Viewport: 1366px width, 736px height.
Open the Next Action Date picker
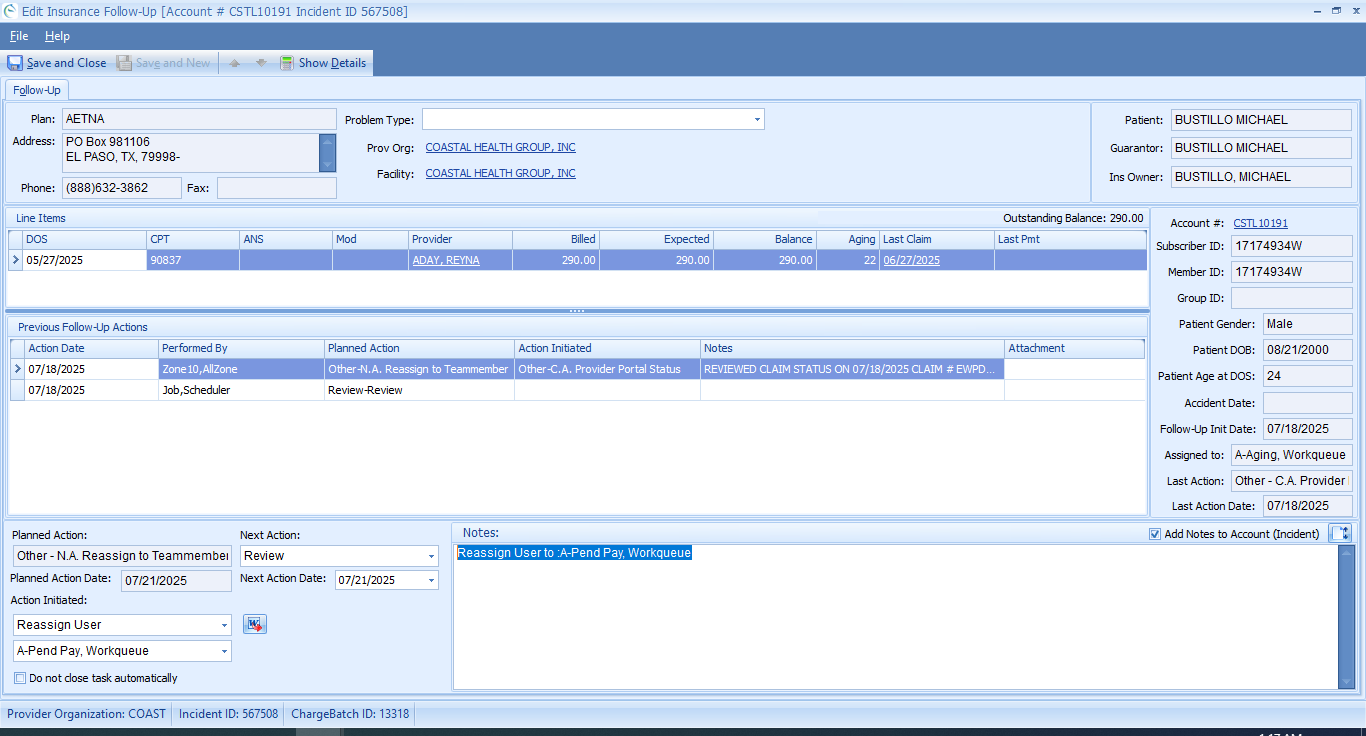[431, 580]
